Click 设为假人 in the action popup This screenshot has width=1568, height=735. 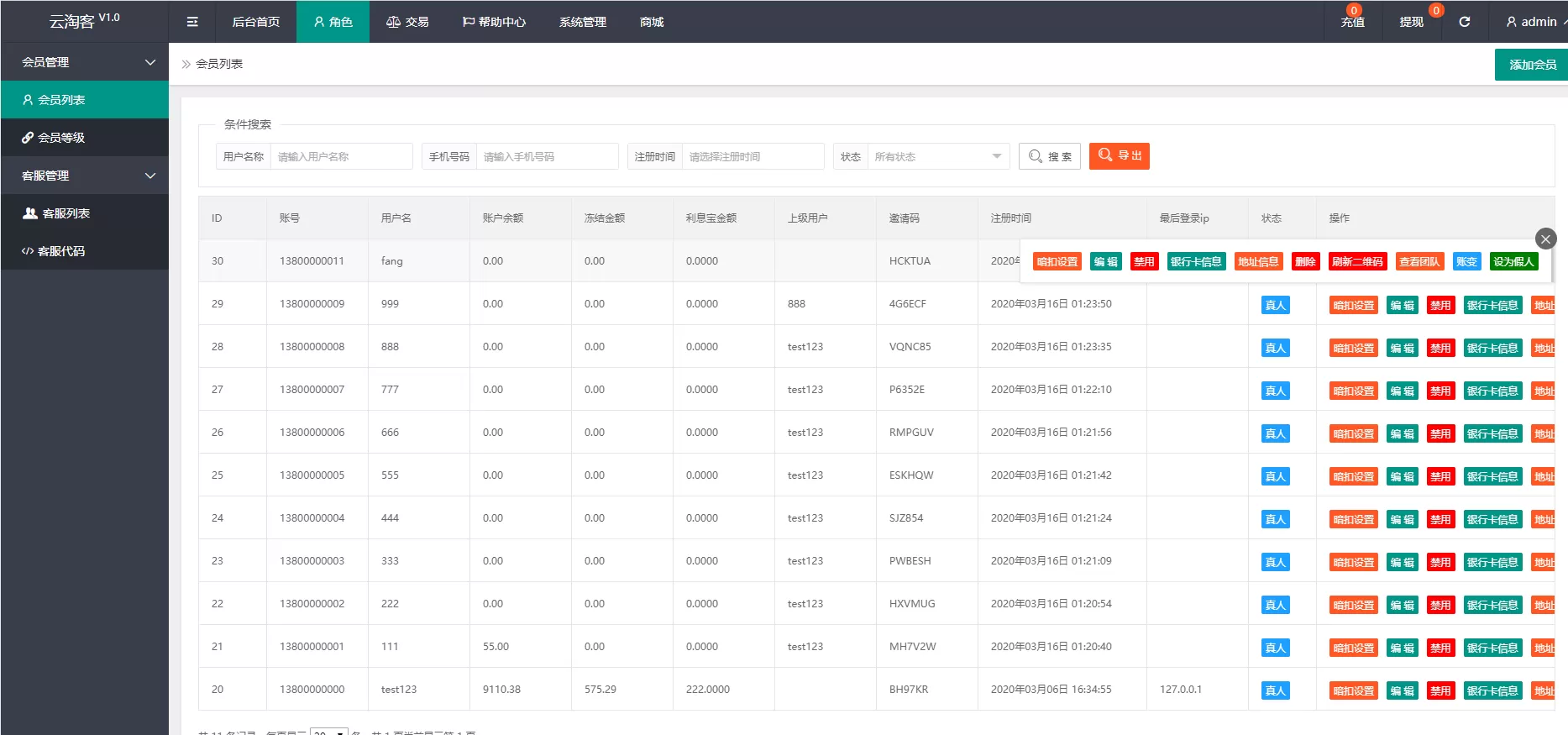click(1513, 261)
